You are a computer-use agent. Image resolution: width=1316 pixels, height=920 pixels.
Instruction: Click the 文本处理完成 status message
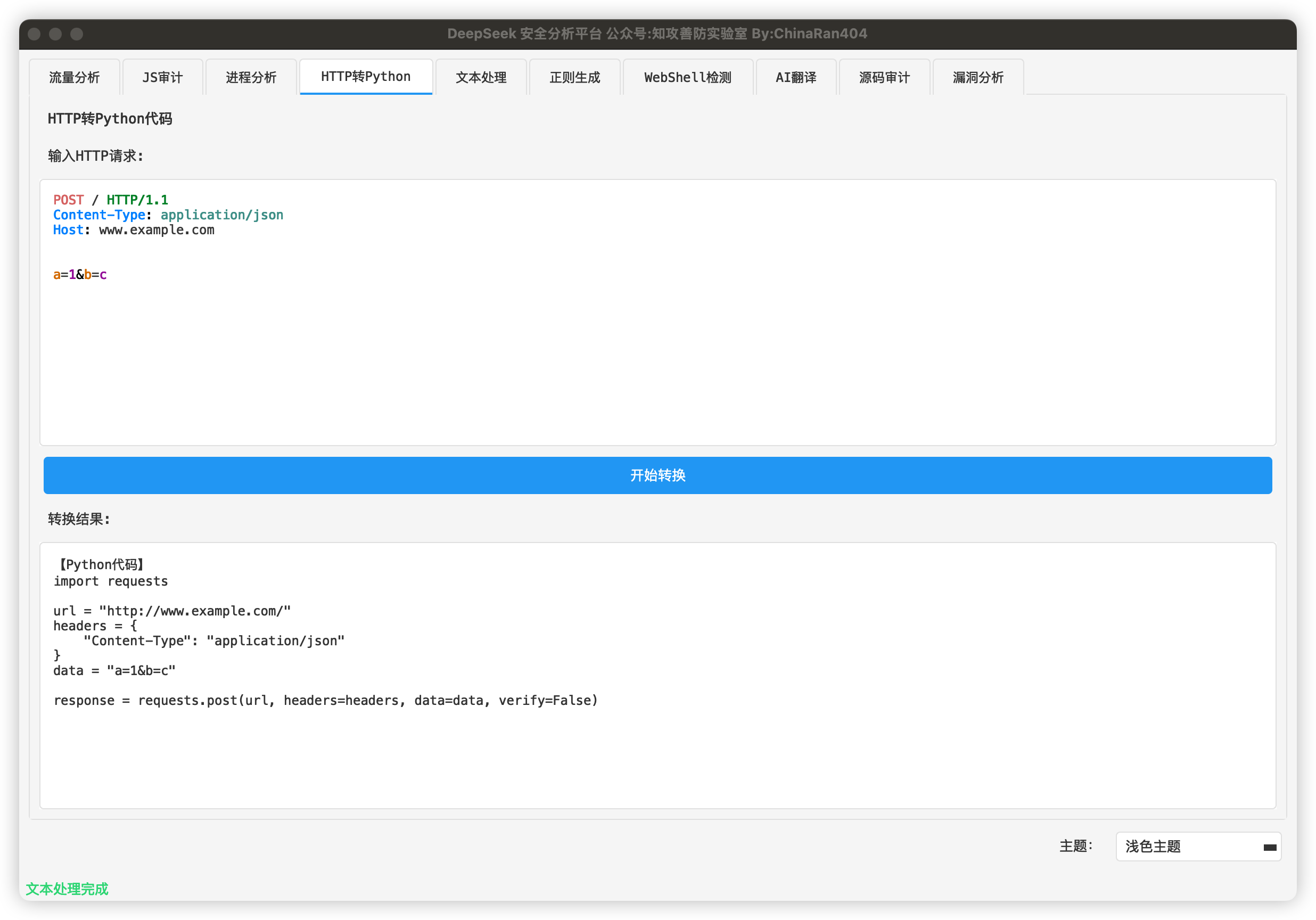[x=67, y=889]
